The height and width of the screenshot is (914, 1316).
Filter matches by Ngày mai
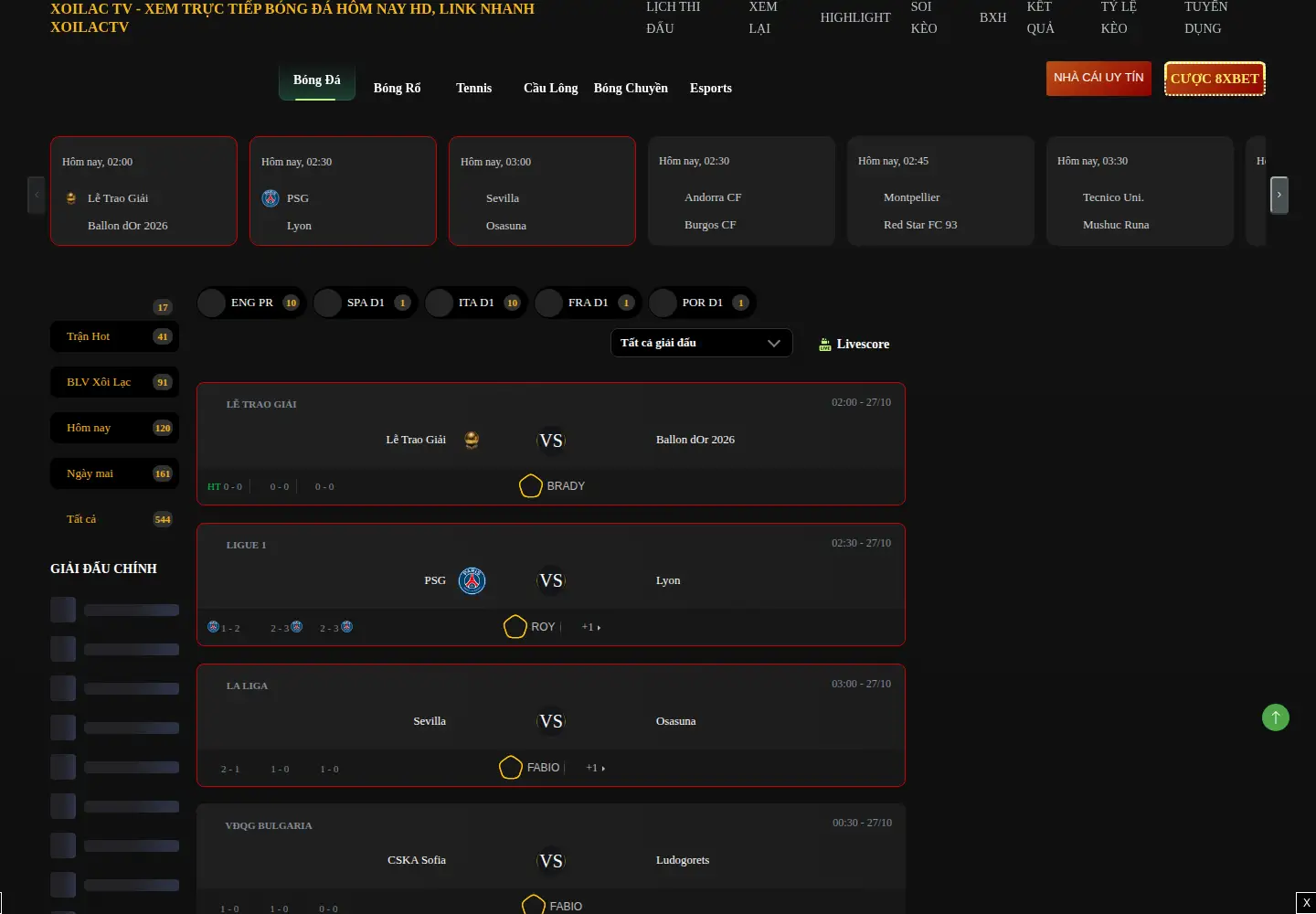pyautogui.click(x=114, y=473)
